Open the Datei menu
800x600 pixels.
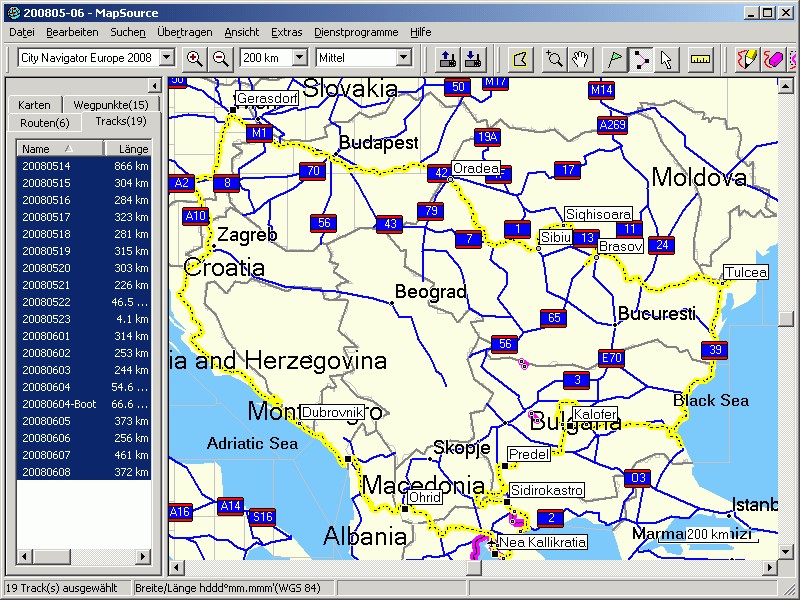pyautogui.click(x=22, y=32)
